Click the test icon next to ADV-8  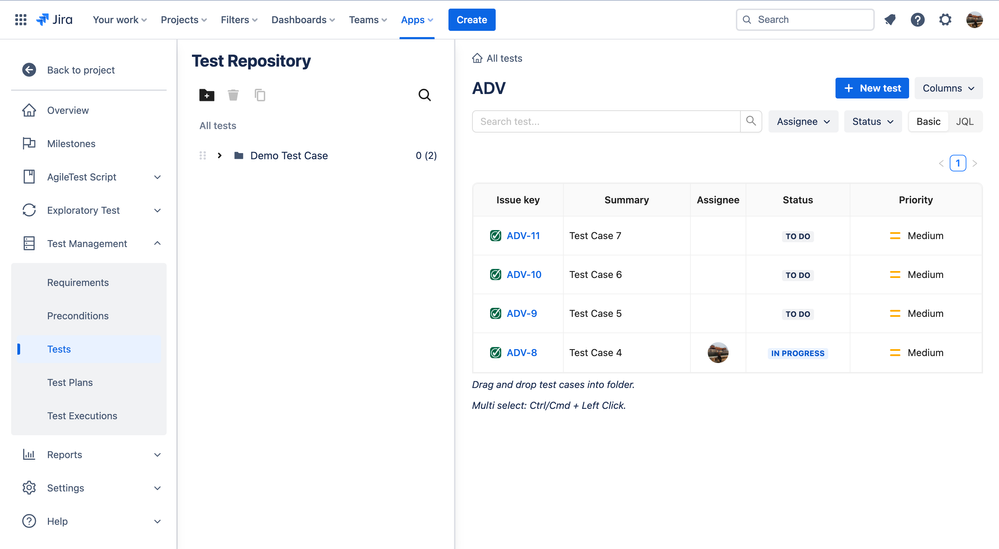click(495, 352)
